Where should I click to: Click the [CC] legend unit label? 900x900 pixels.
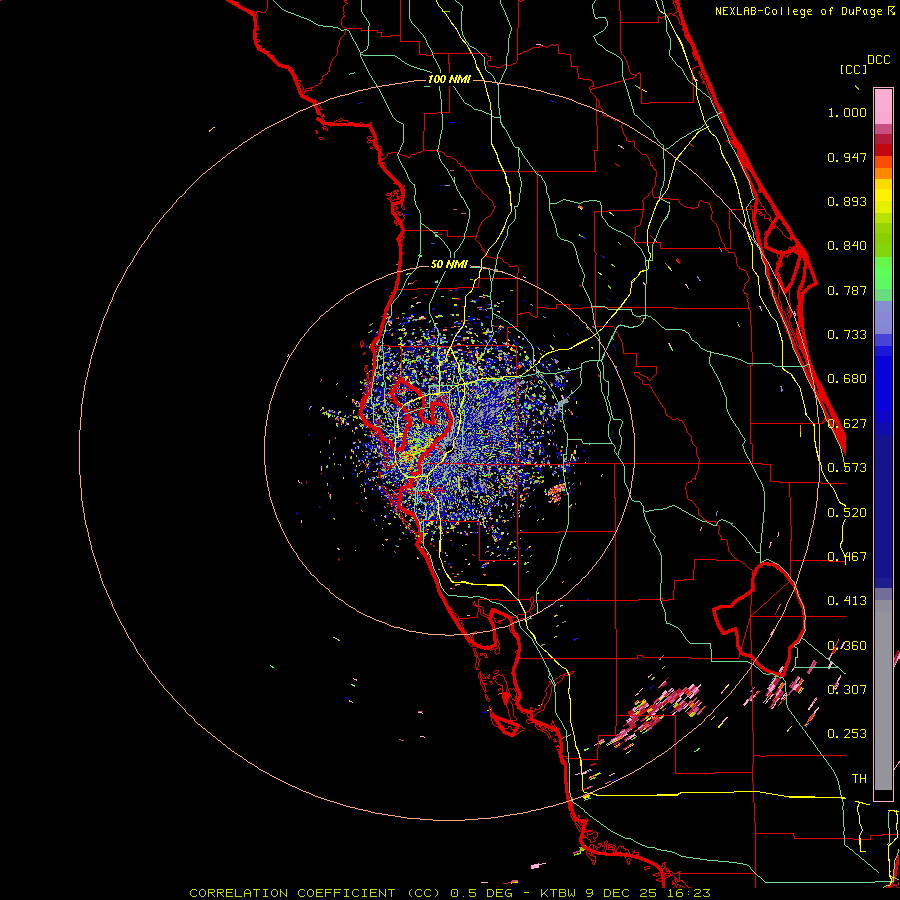point(853,69)
